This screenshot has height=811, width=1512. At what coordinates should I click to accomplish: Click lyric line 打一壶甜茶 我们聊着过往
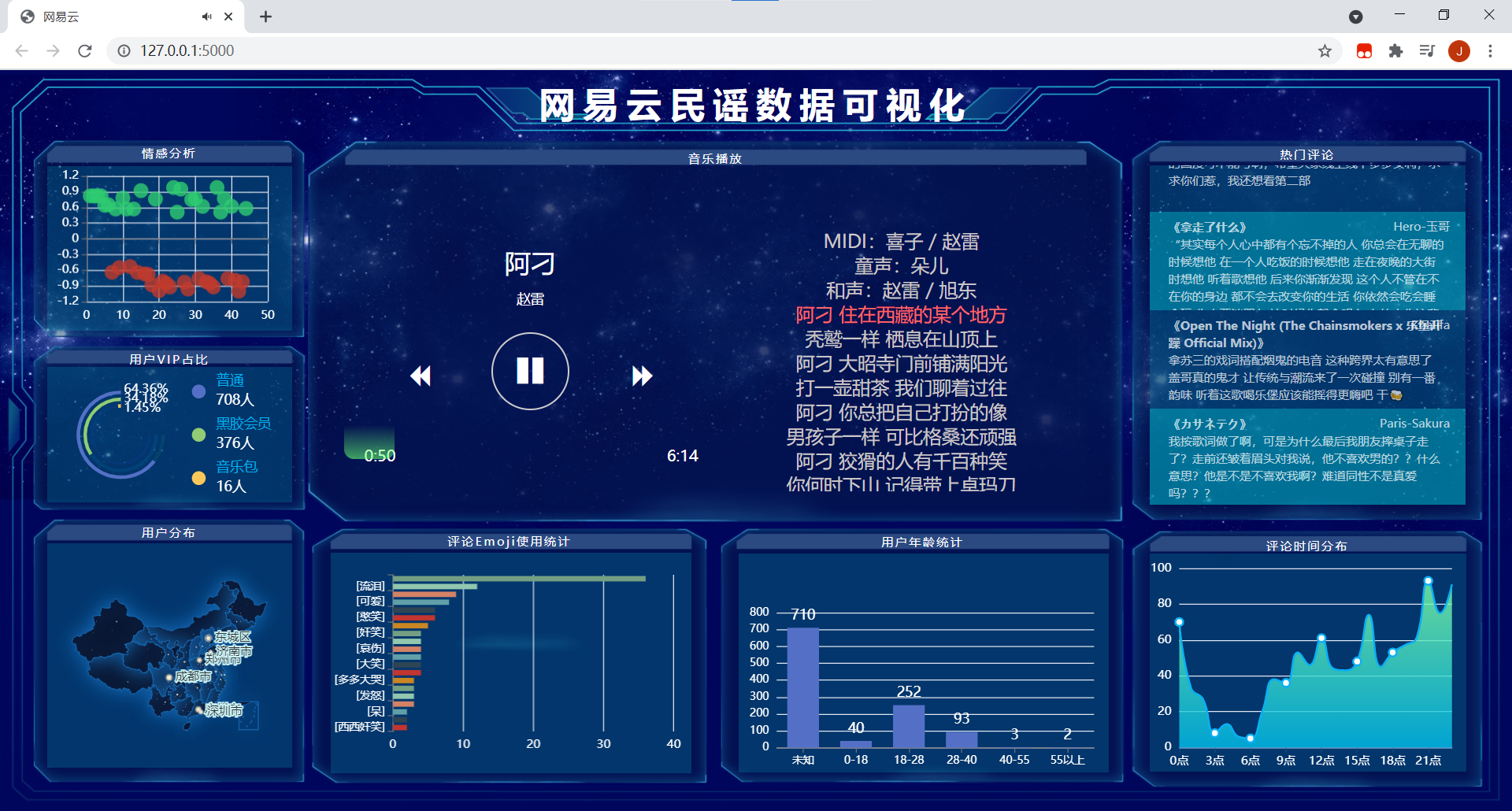[x=901, y=388]
